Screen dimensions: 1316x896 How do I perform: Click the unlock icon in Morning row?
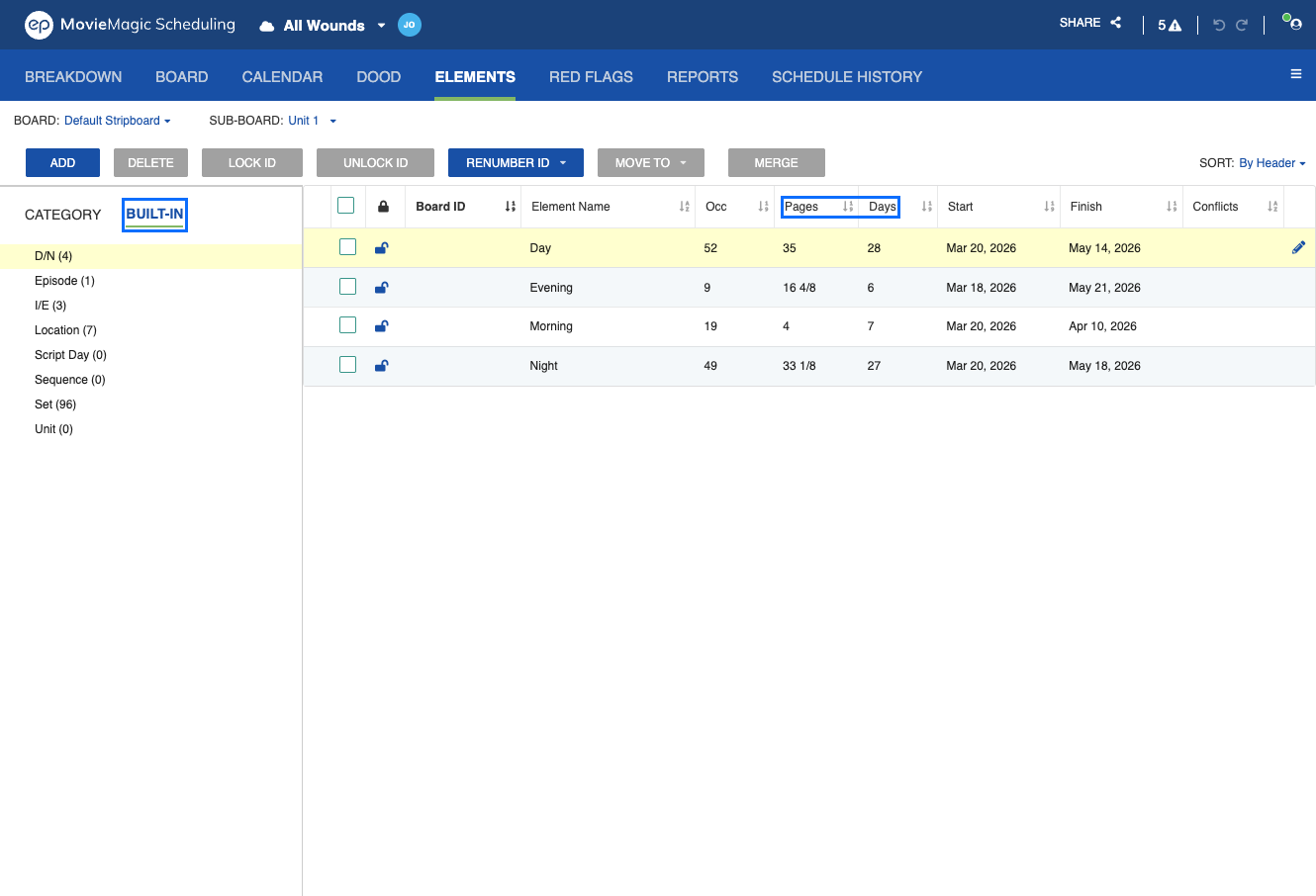click(x=382, y=325)
